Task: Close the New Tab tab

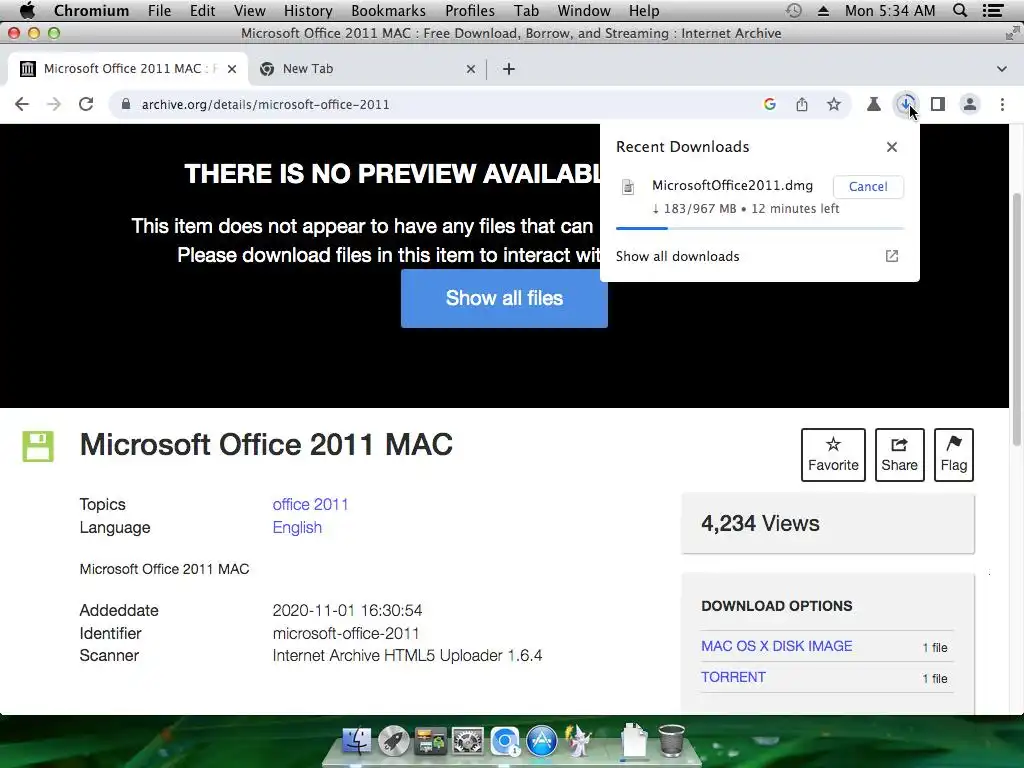Action: (x=471, y=69)
